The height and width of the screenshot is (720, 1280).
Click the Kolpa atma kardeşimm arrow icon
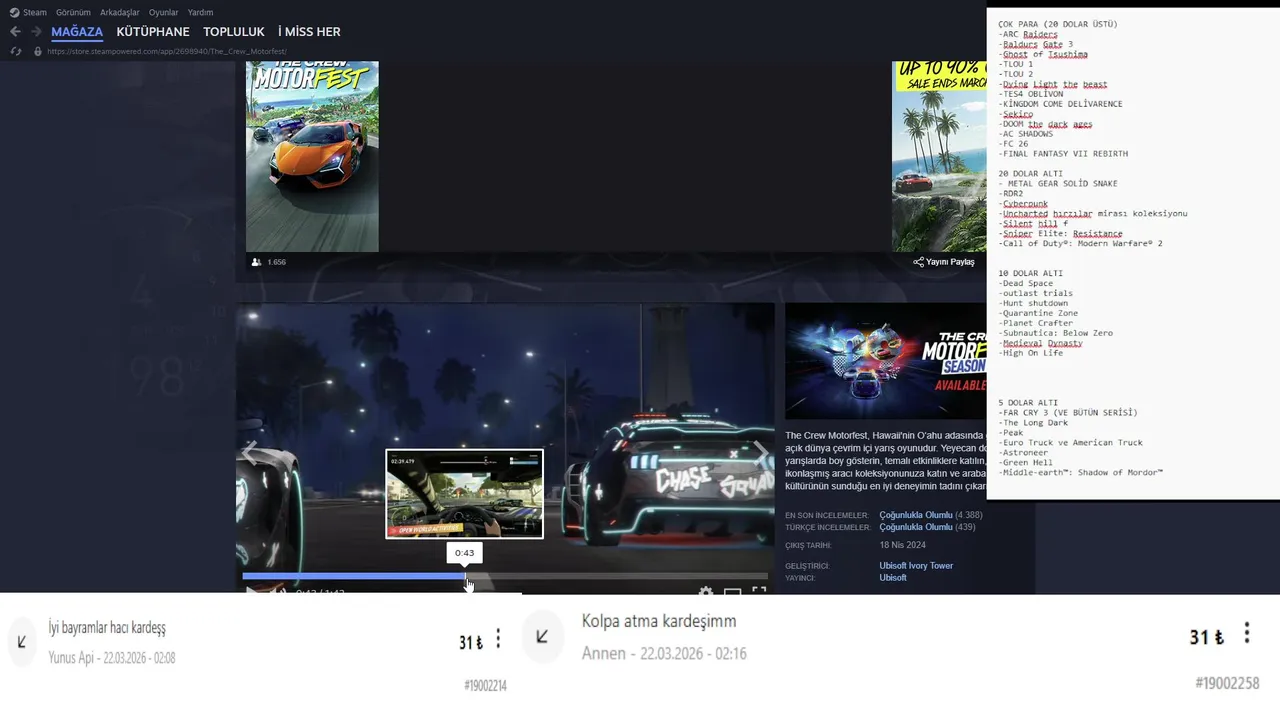click(542, 637)
